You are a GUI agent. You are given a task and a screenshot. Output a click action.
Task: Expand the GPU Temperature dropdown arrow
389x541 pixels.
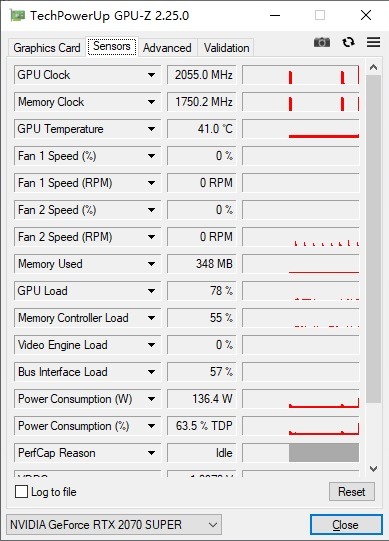pyautogui.click(x=151, y=129)
